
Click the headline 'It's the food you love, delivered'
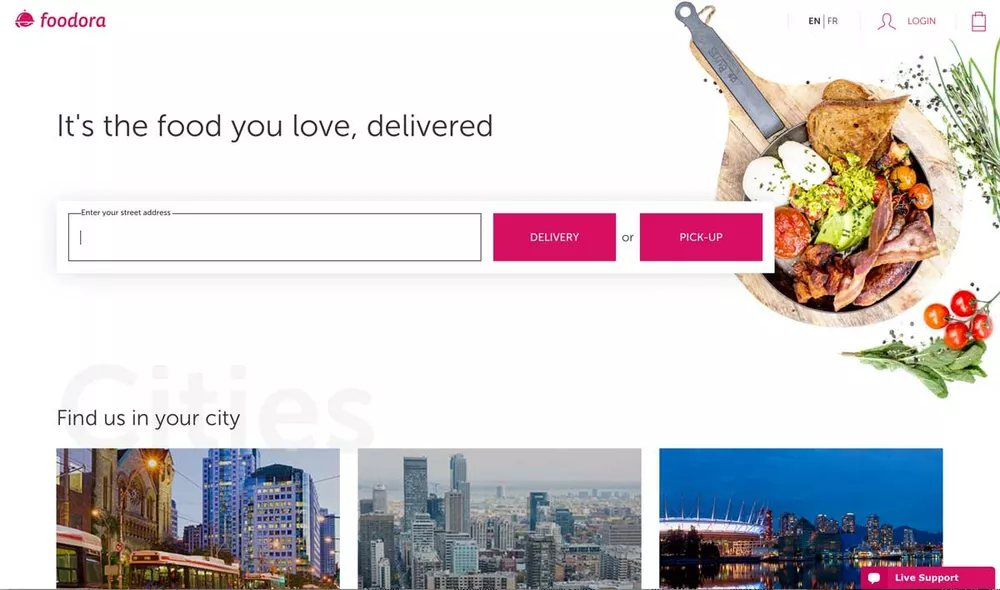click(x=275, y=126)
